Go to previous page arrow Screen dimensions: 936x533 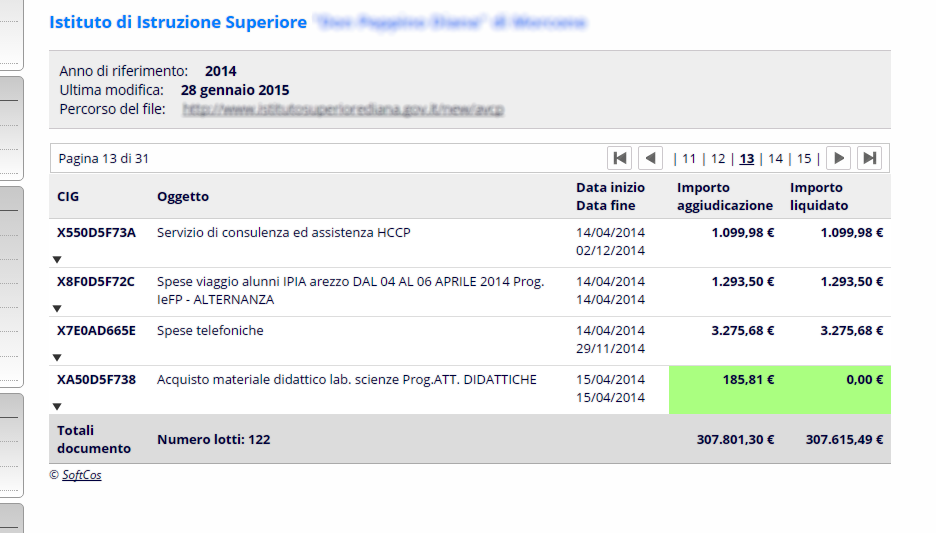(x=651, y=158)
